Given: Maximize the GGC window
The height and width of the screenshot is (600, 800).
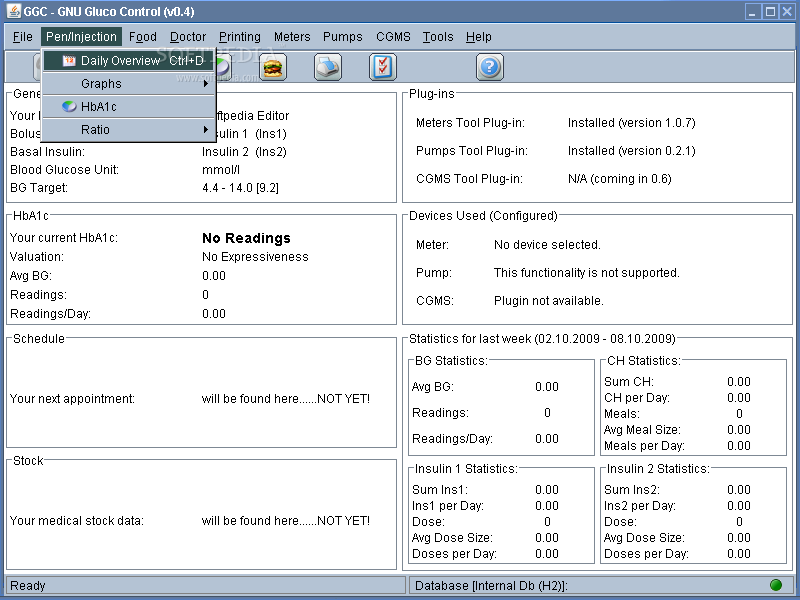Looking at the screenshot, I should coord(770,11).
